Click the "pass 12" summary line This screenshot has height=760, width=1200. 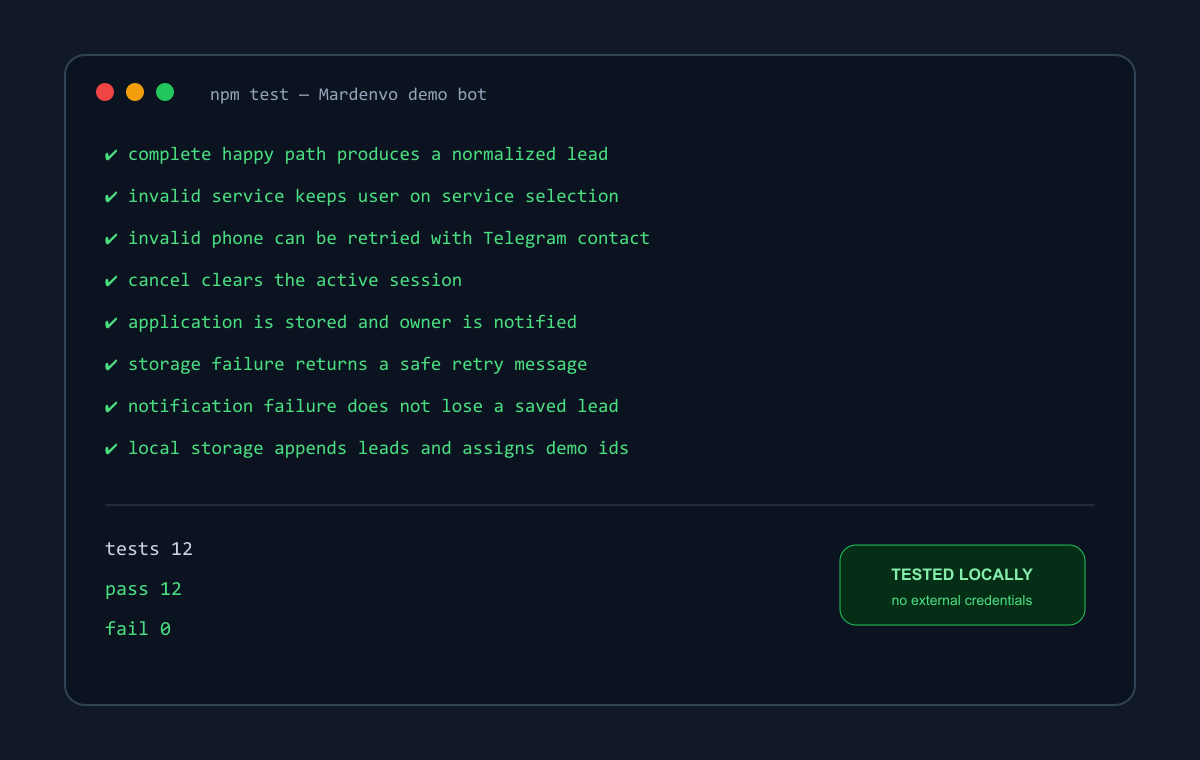[144, 589]
